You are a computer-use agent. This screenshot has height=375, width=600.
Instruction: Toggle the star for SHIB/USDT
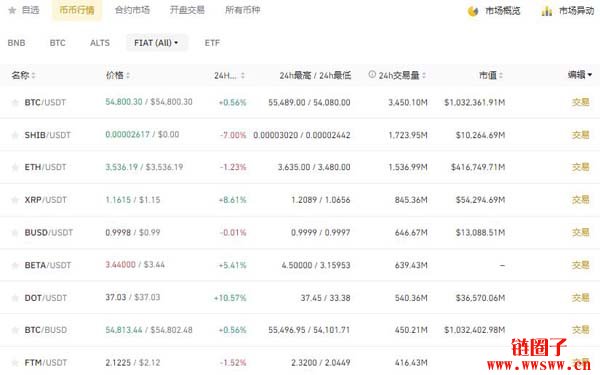pyautogui.click(x=15, y=135)
